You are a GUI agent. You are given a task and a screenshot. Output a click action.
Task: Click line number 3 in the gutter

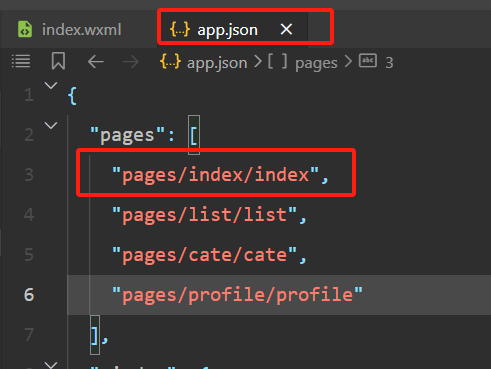click(x=29, y=175)
